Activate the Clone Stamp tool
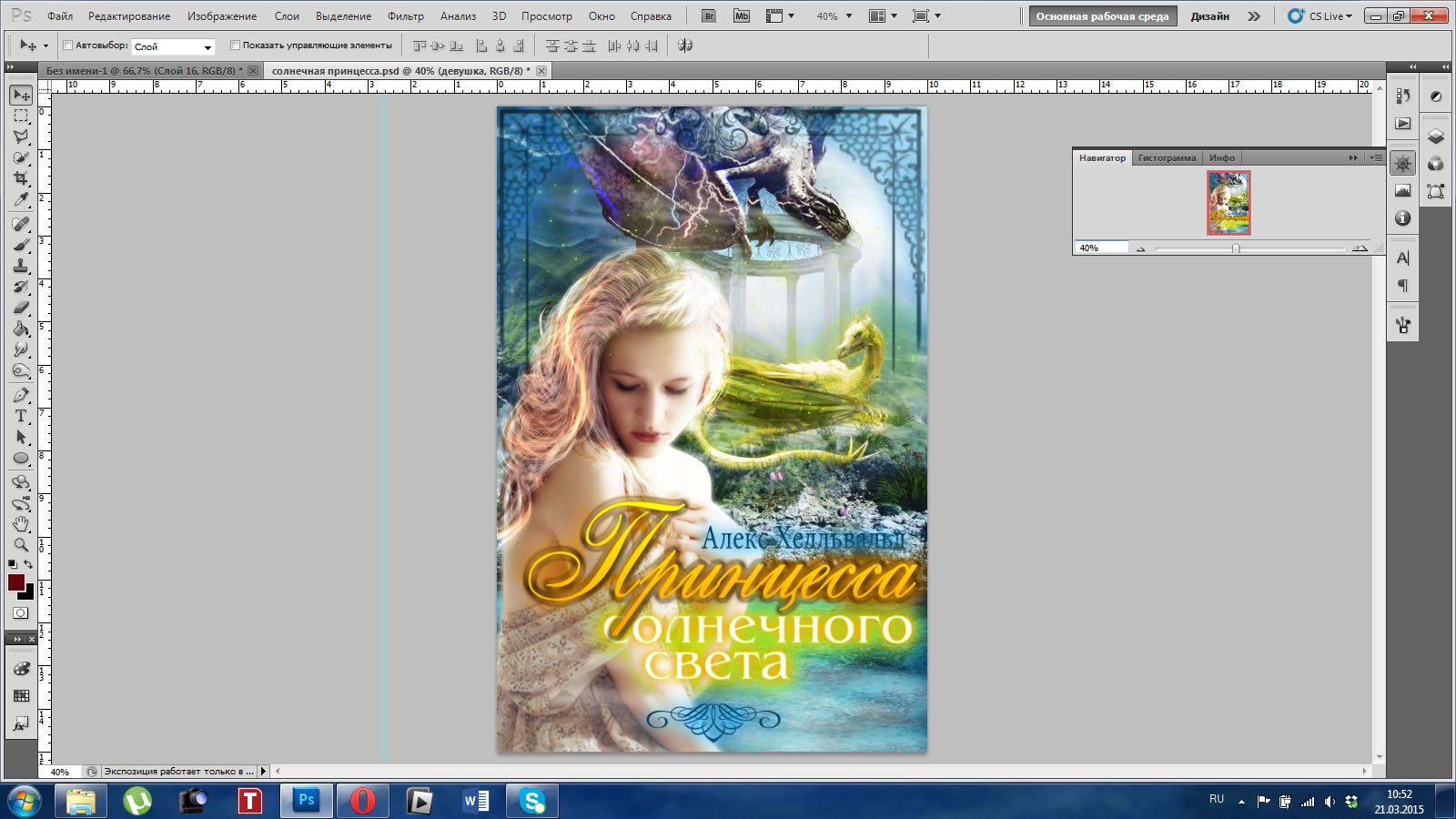Screen dimensions: 1456x819 (x=21, y=266)
